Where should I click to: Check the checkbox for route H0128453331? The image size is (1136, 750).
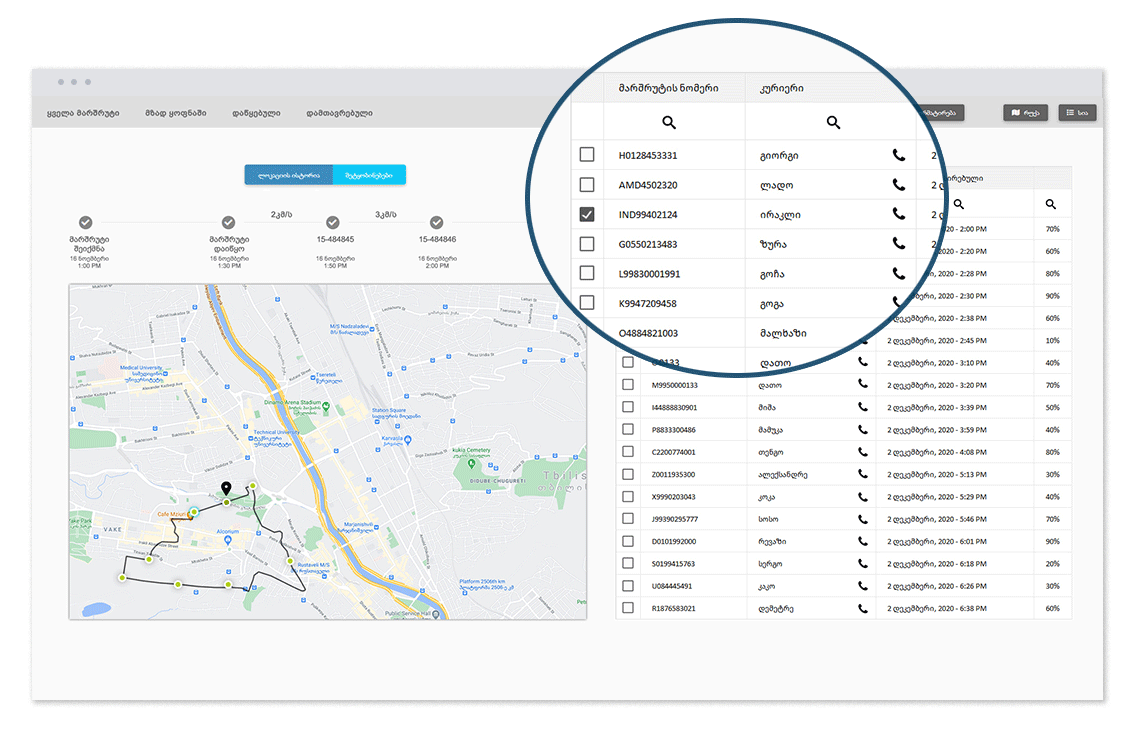(587, 155)
